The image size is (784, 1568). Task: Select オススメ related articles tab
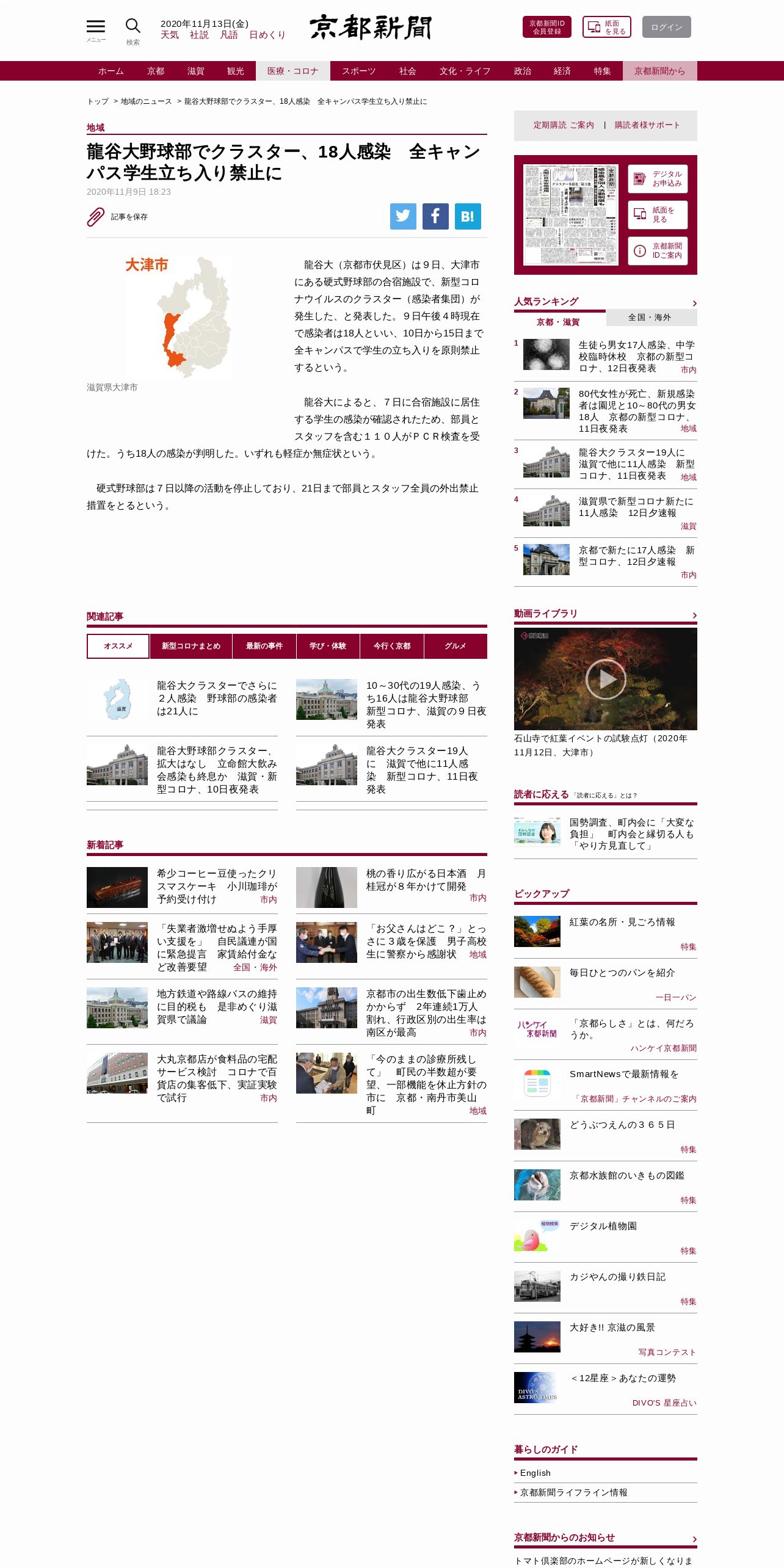point(118,646)
